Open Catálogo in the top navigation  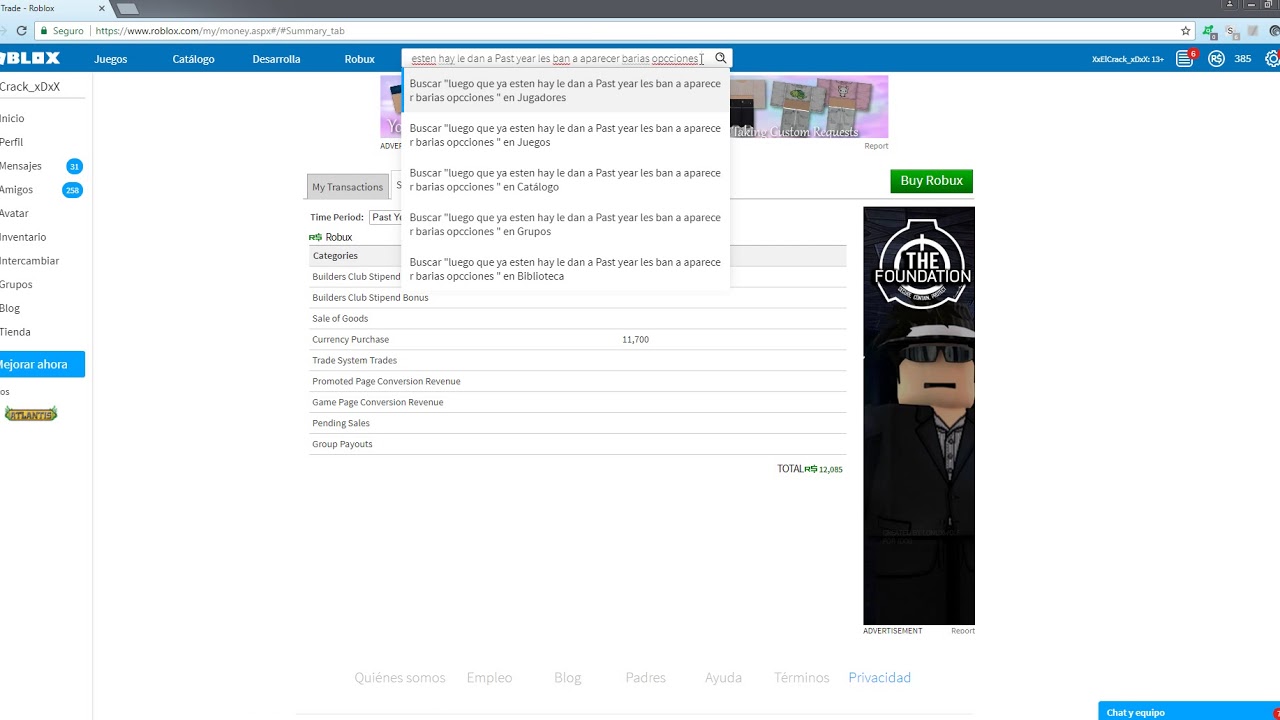[x=193, y=59]
